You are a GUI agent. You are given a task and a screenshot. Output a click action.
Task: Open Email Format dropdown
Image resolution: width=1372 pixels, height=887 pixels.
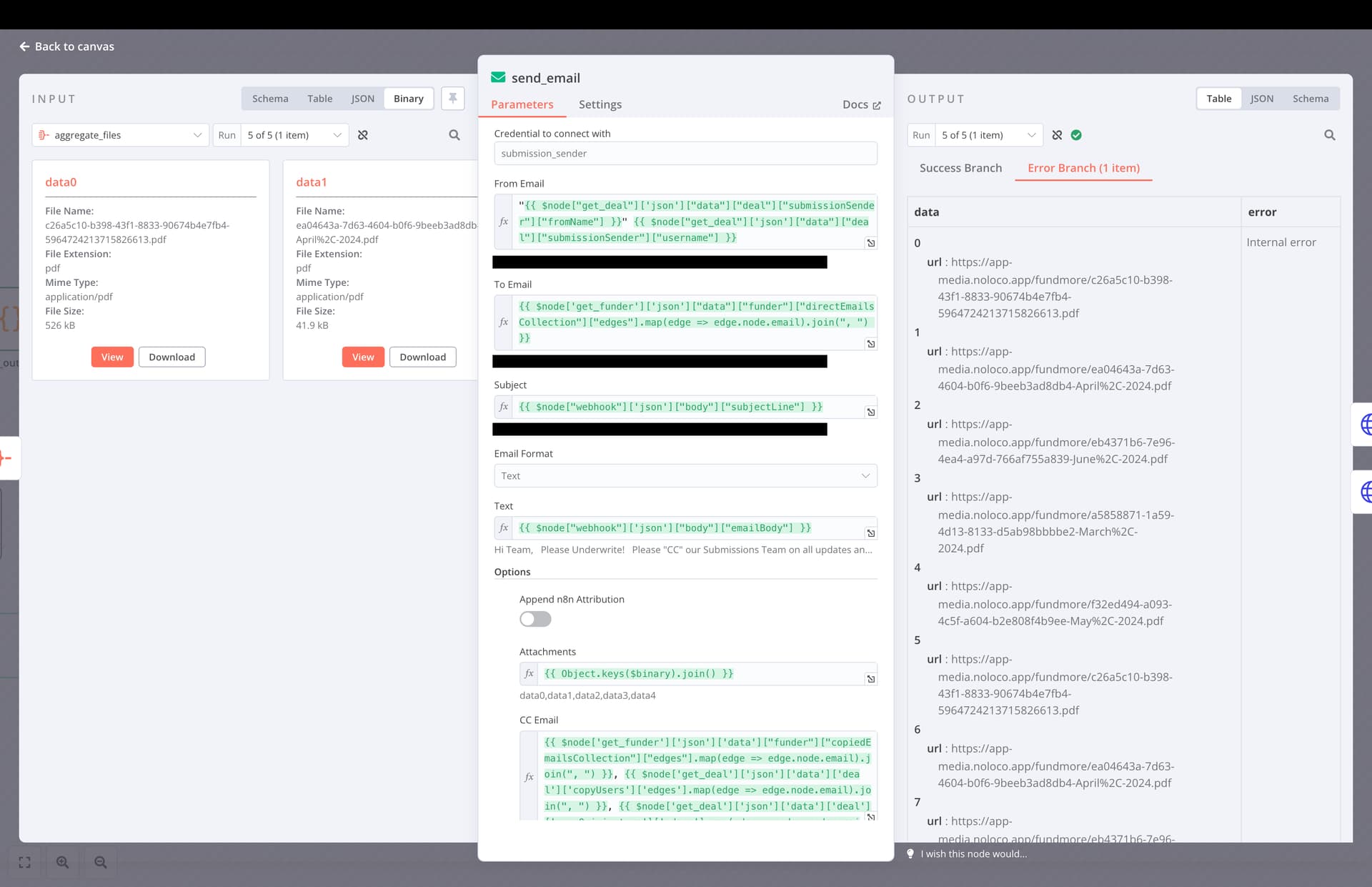685,476
